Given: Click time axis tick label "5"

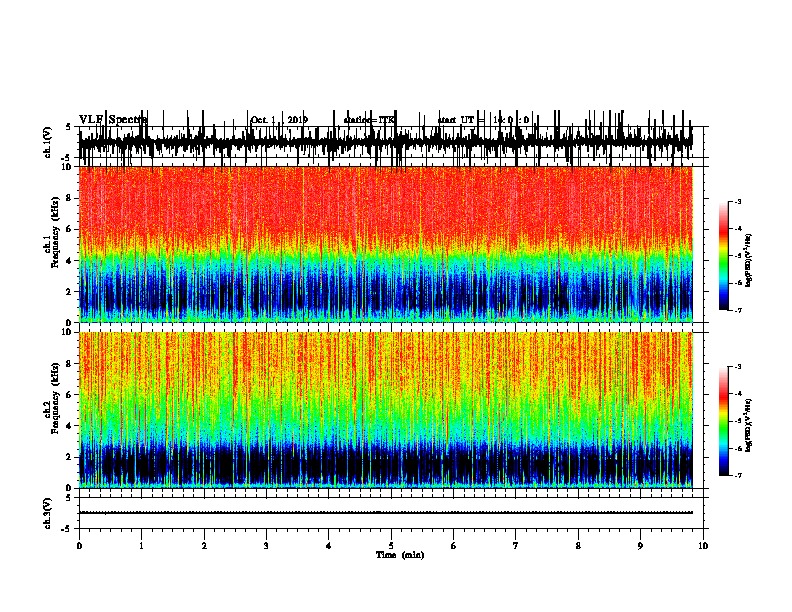Looking at the screenshot, I should [391, 546].
